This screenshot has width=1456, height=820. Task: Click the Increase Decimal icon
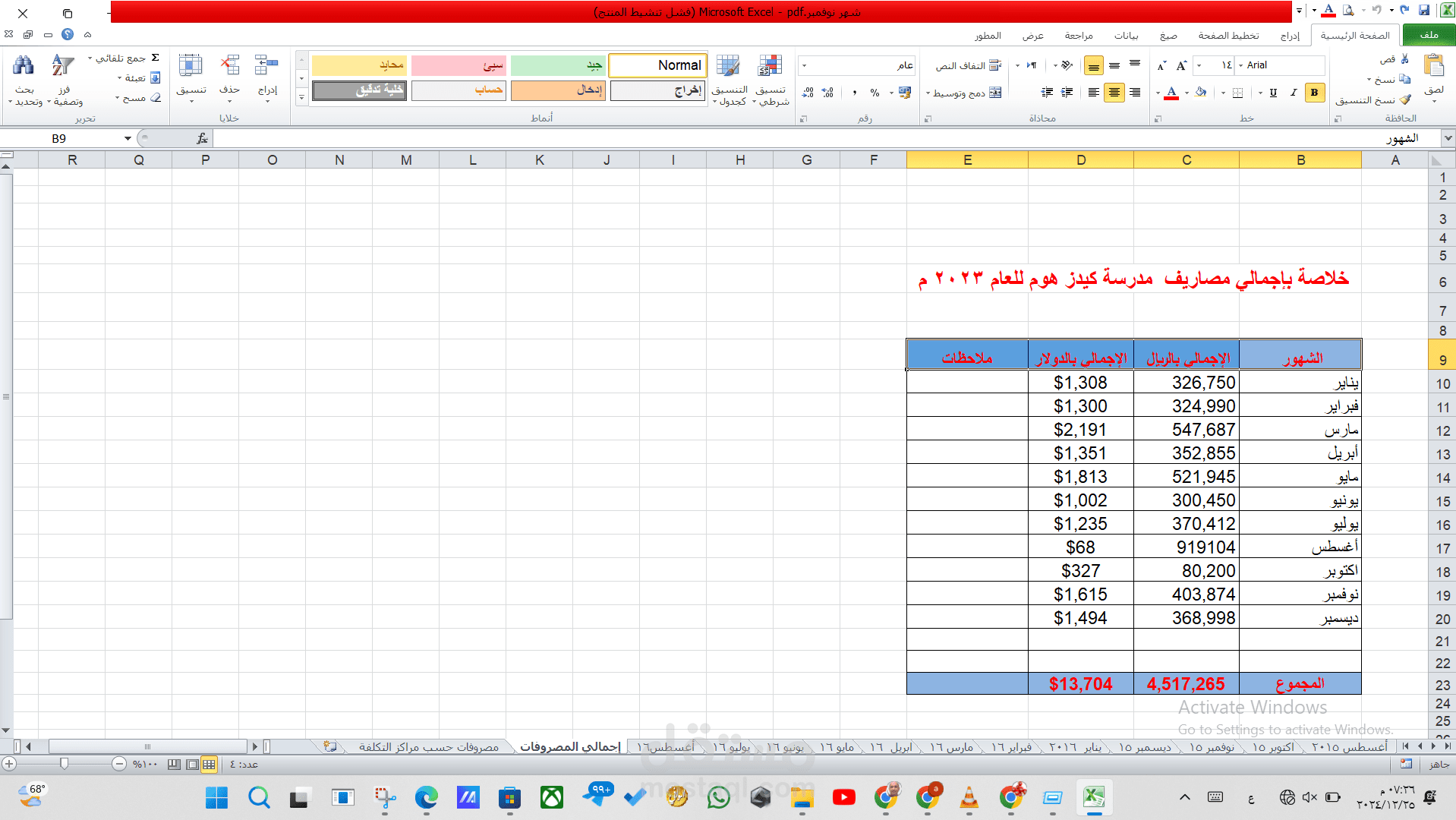(x=827, y=93)
